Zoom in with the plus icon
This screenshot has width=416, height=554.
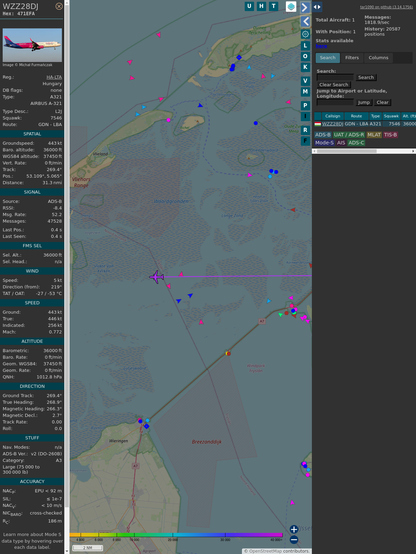click(x=294, y=529)
